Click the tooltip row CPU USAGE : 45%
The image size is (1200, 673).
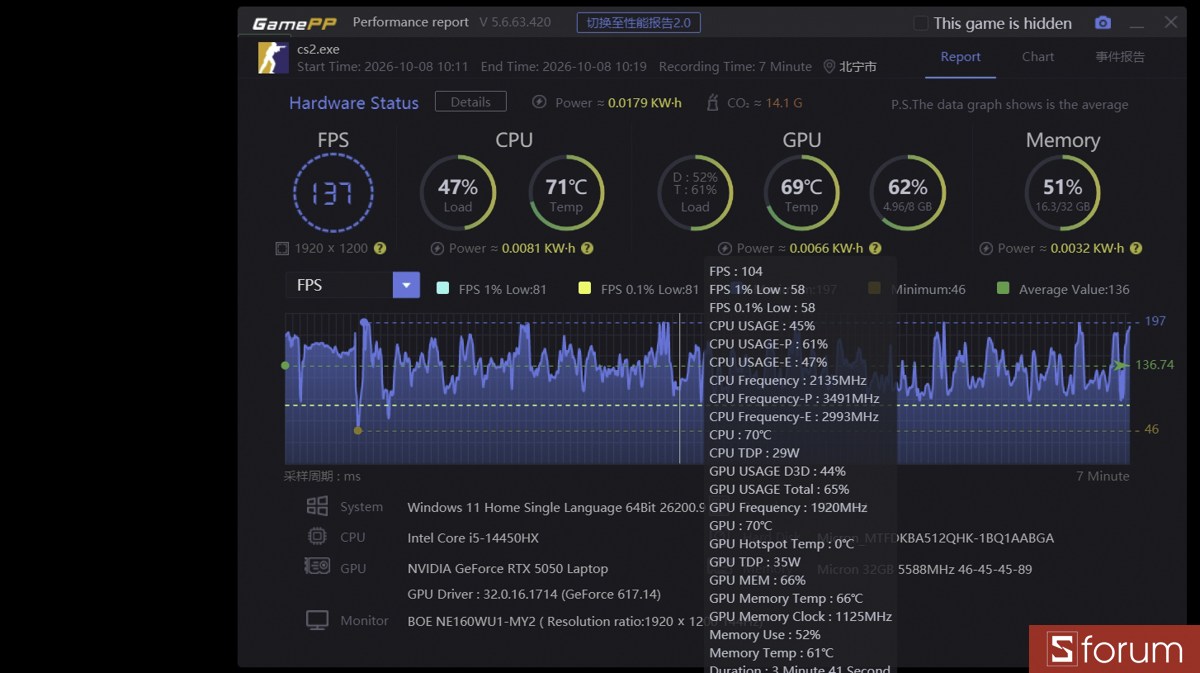pyautogui.click(x=762, y=326)
